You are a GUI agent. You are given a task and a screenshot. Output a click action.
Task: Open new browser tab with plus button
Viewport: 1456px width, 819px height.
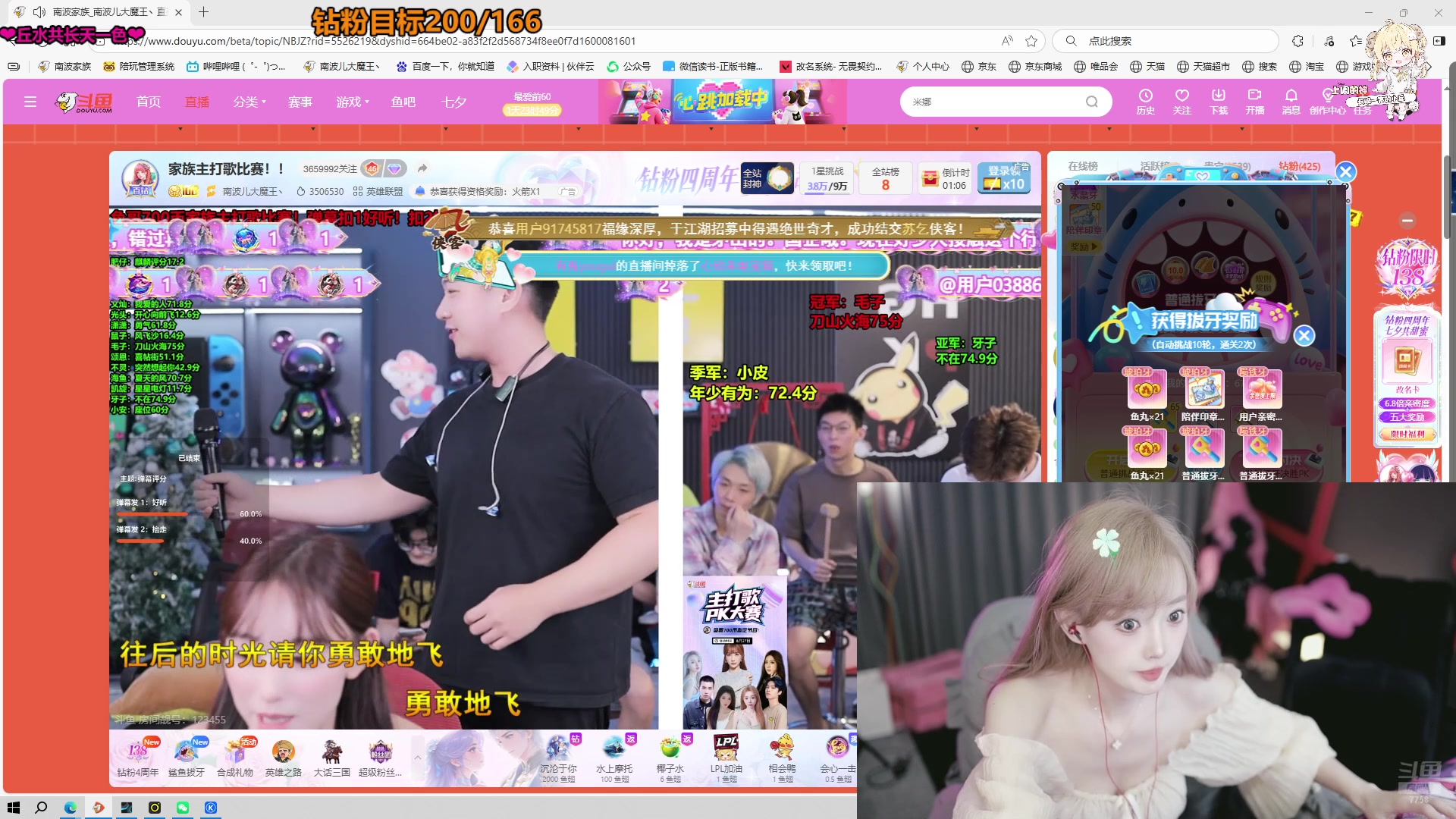pyautogui.click(x=203, y=12)
